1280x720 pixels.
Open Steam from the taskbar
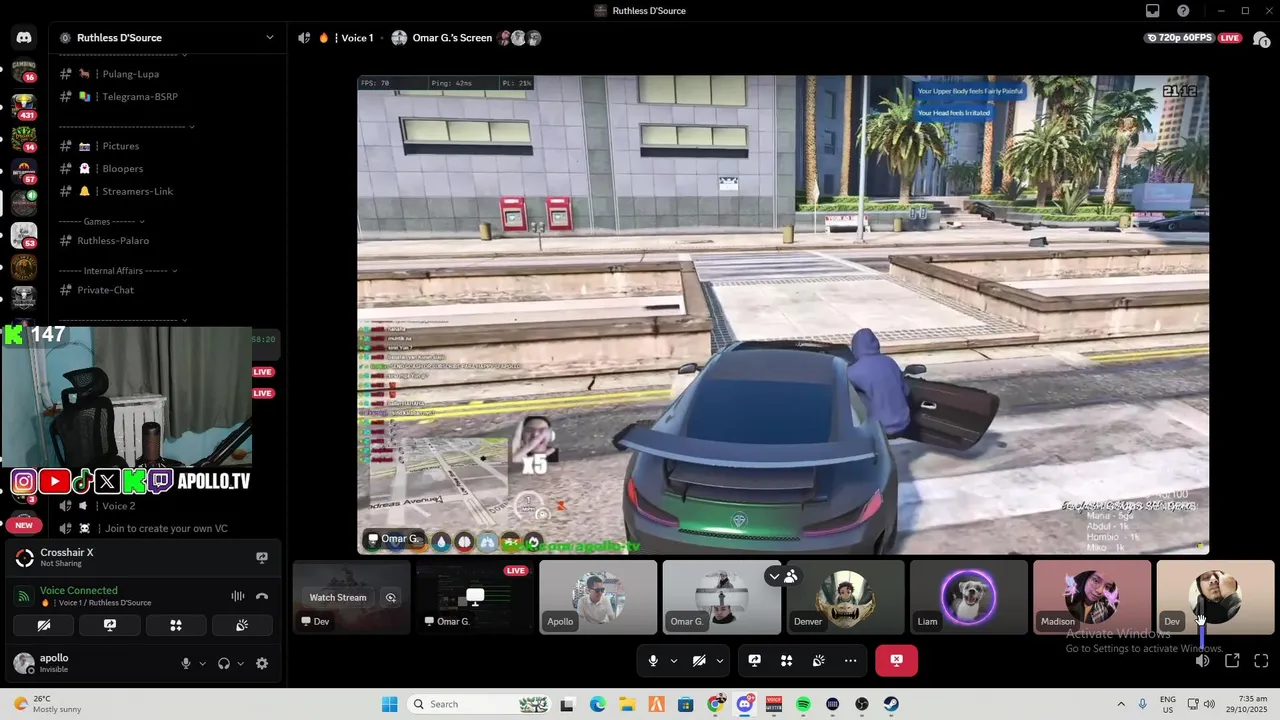click(x=891, y=704)
